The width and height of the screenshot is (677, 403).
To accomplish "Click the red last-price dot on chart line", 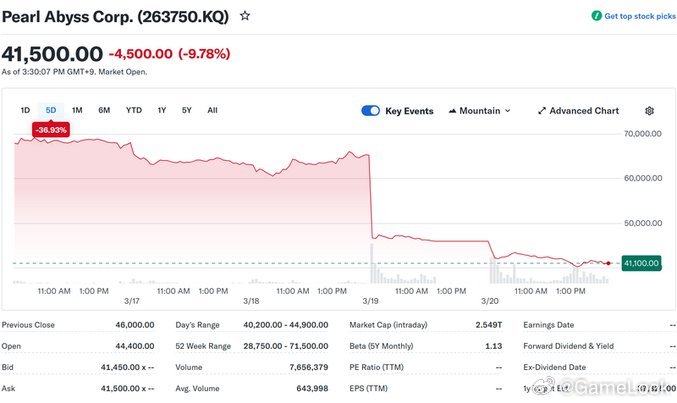I will tap(608, 263).
